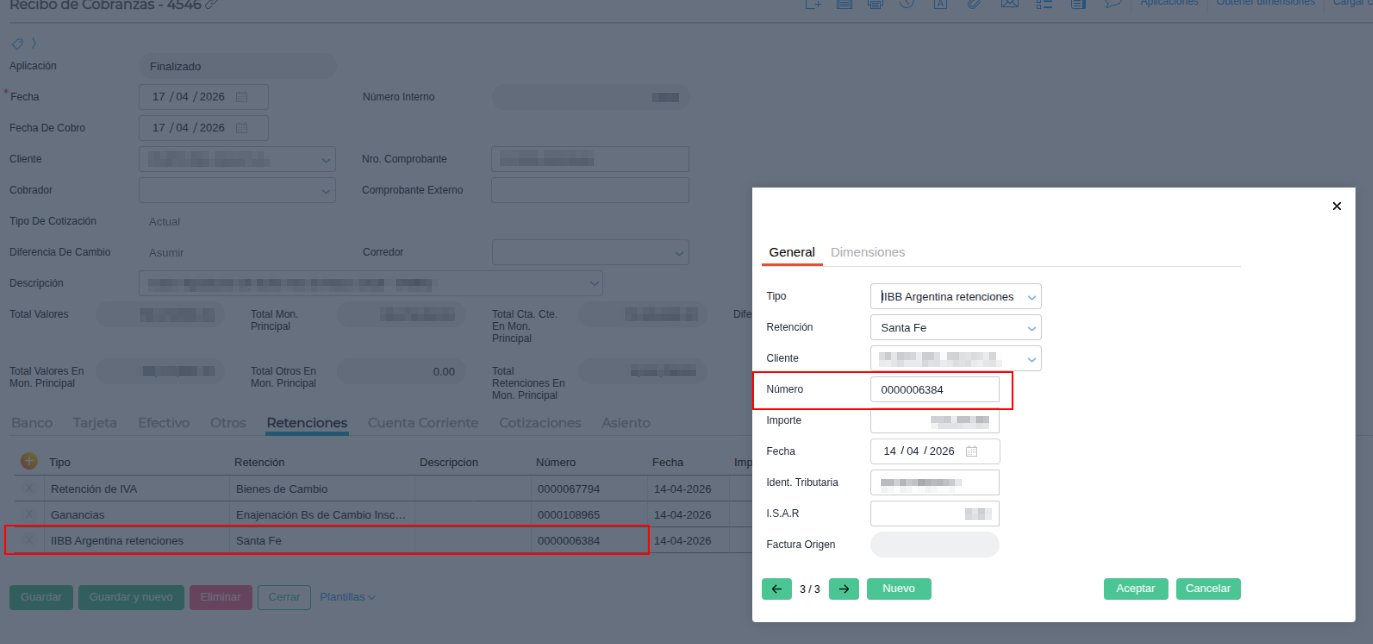The width and height of the screenshot is (1373, 644).
Task: Close the retention dialog with X
Action: [x=1336, y=206]
